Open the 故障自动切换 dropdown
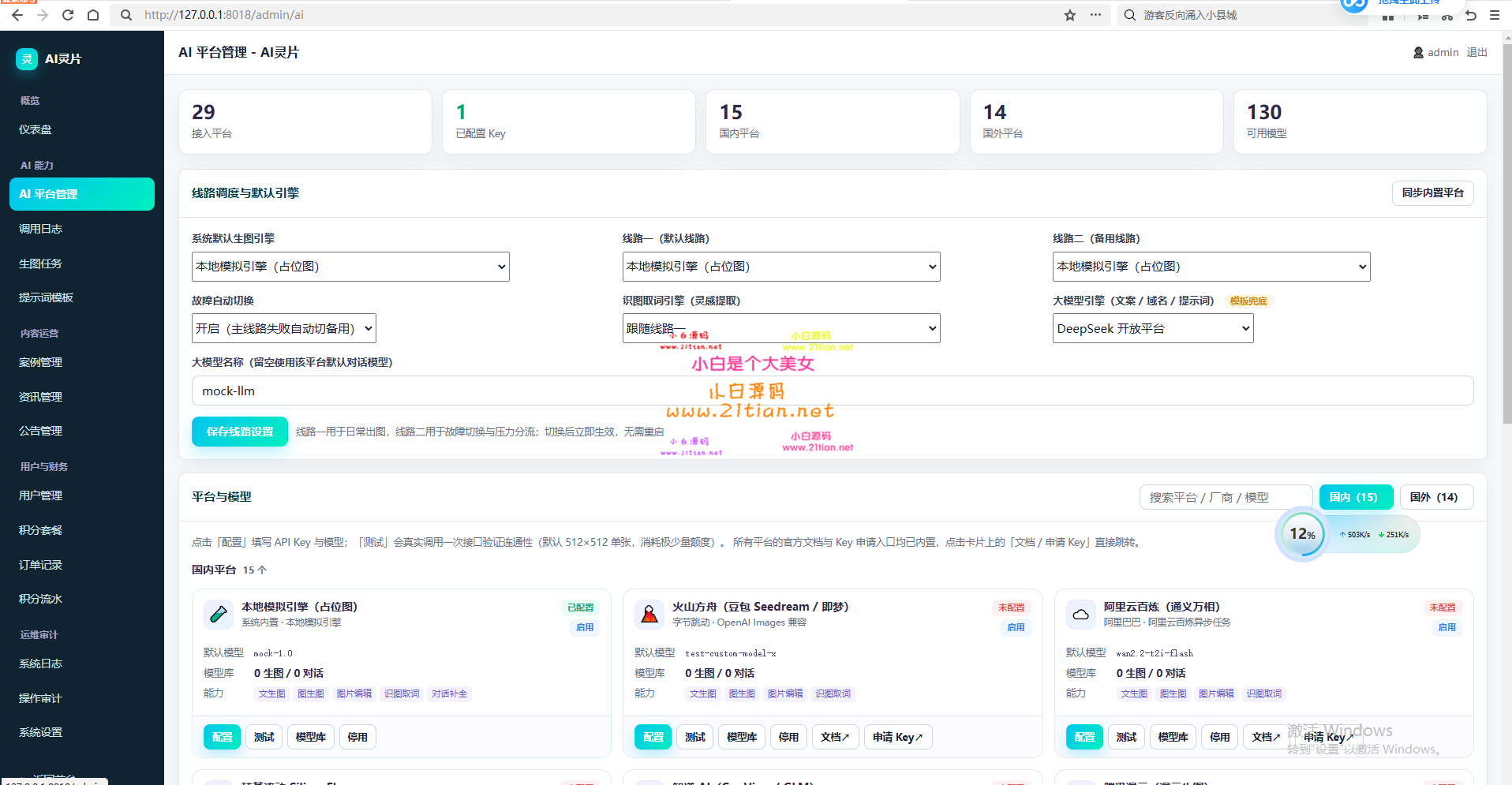The image size is (1512, 785). pos(284,328)
